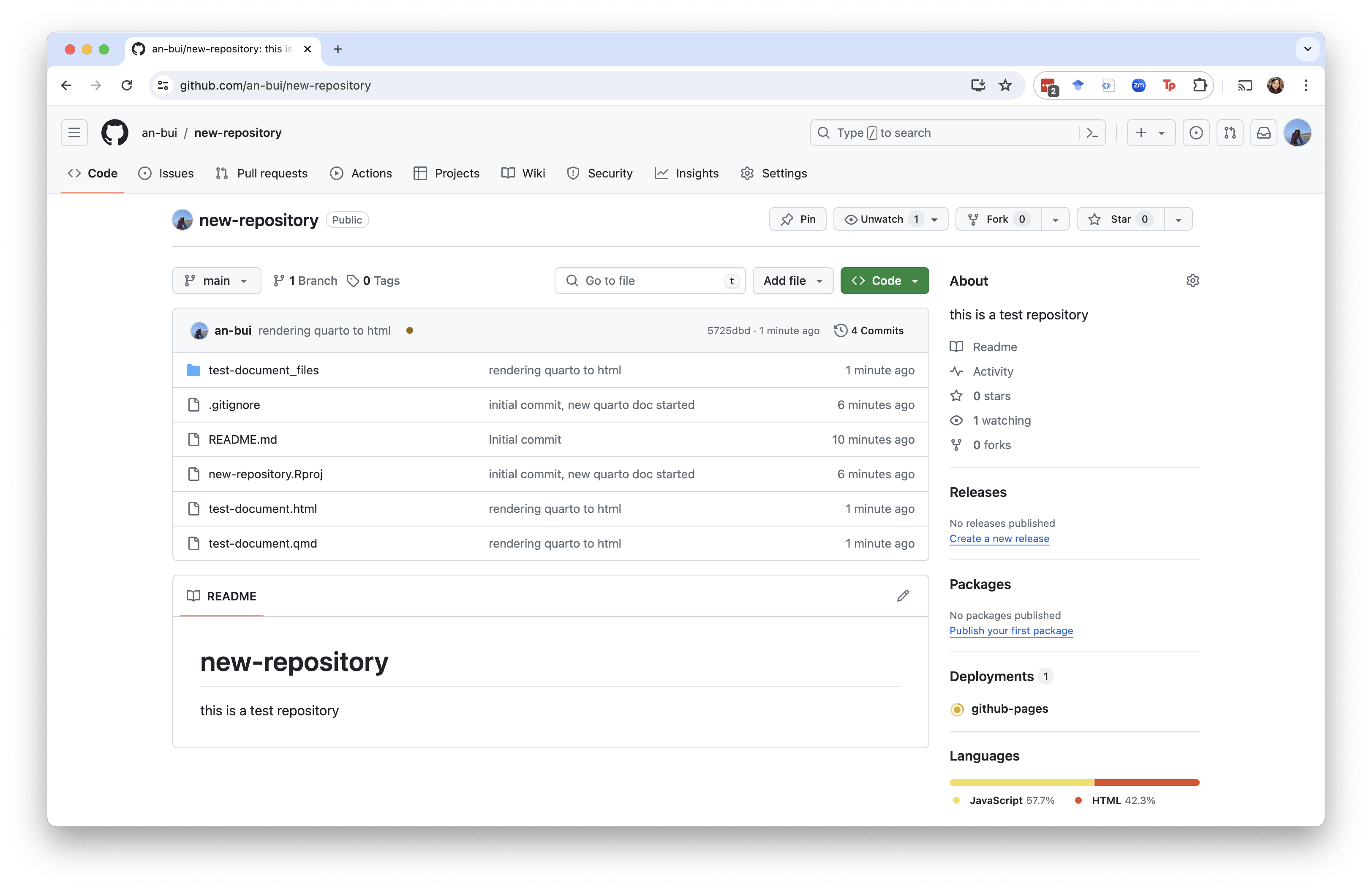This screenshot has width=1372, height=889.
Task: Click the JavaScript yellow language bar
Action: (1021, 783)
